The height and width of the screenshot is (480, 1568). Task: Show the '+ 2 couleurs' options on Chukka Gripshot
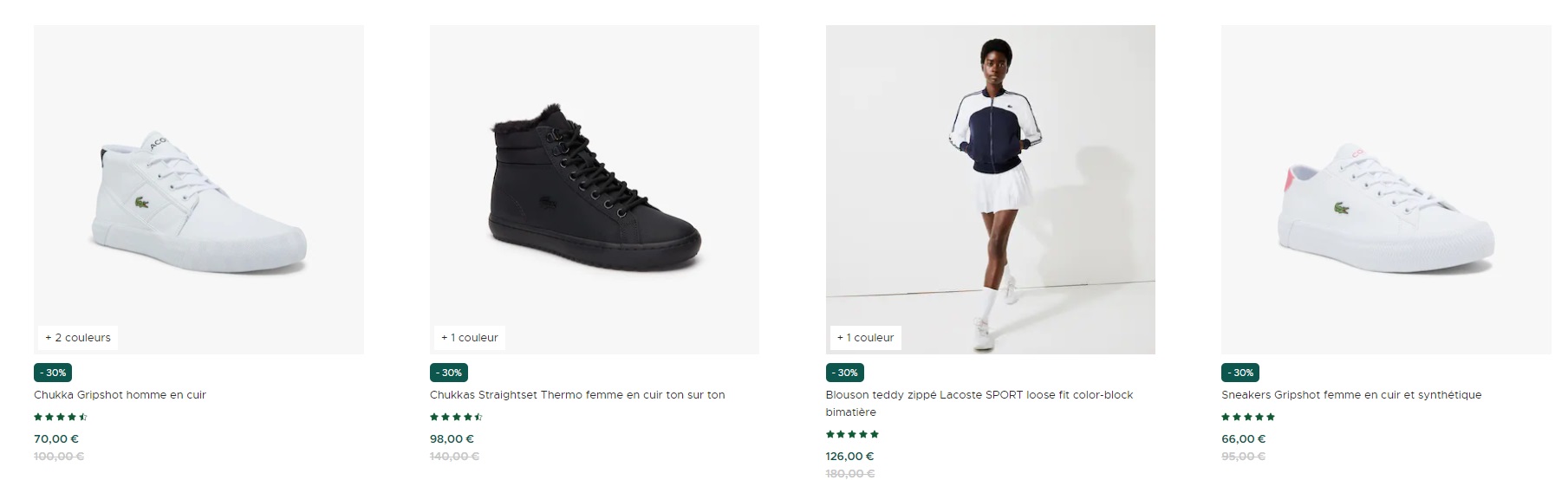[78, 338]
